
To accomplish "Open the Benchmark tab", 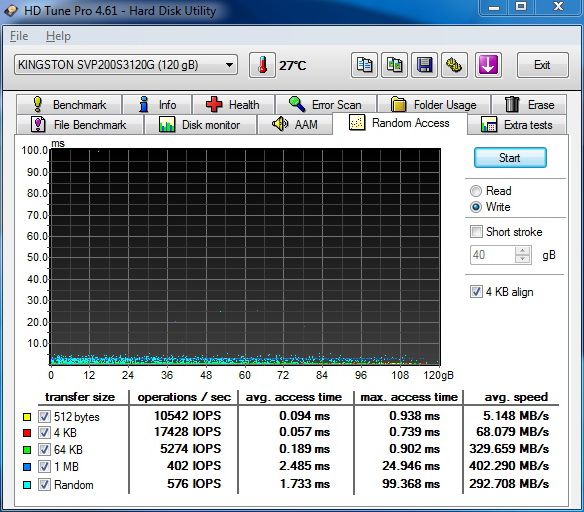I will pyautogui.click(x=69, y=105).
